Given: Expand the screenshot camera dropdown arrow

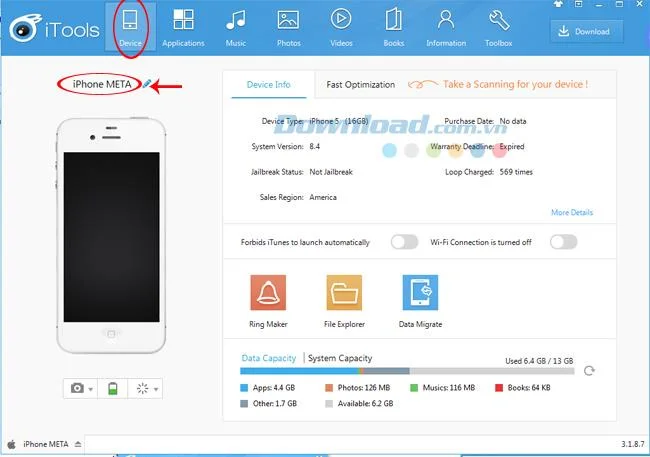Looking at the screenshot, I should (90, 389).
